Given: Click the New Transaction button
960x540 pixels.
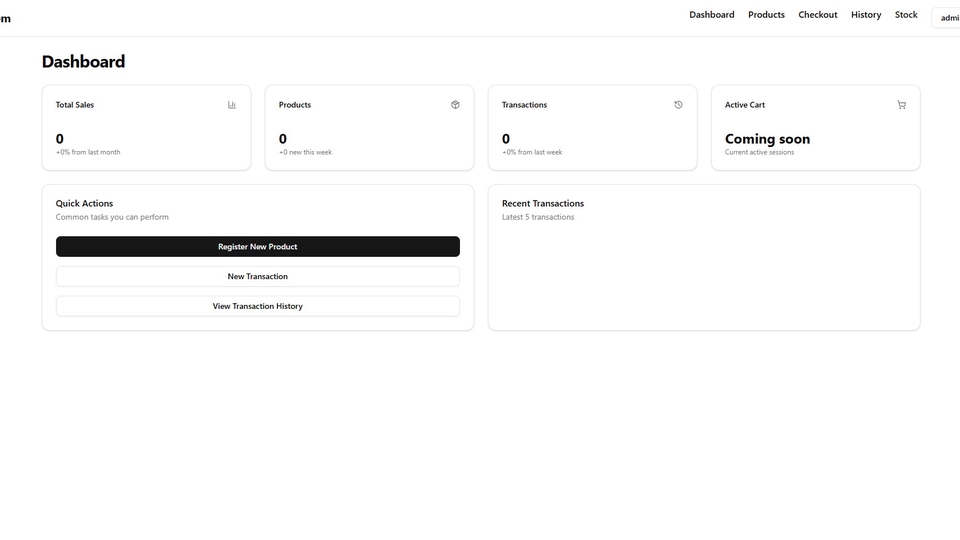Looking at the screenshot, I should pyautogui.click(x=257, y=277).
